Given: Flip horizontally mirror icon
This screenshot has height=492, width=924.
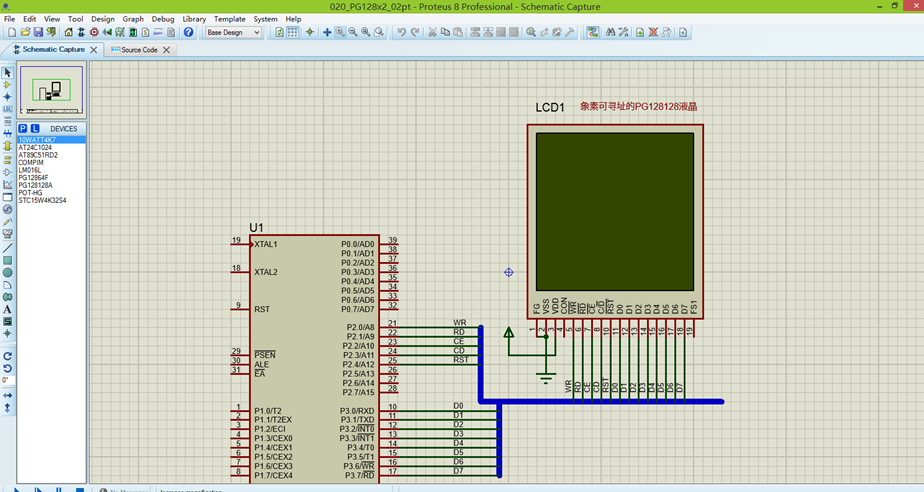Looking at the screenshot, I should [x=7, y=395].
